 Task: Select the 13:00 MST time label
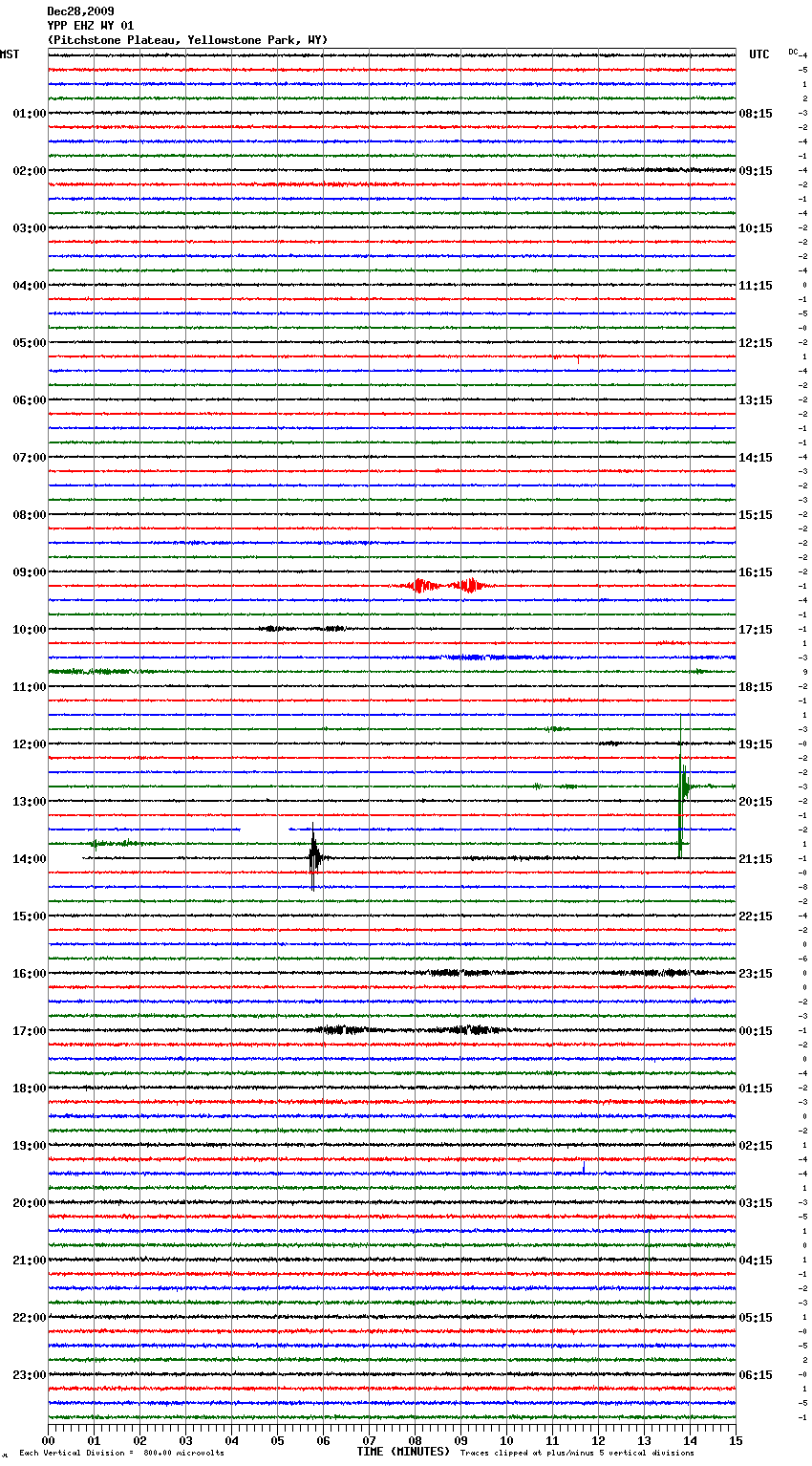(x=30, y=802)
